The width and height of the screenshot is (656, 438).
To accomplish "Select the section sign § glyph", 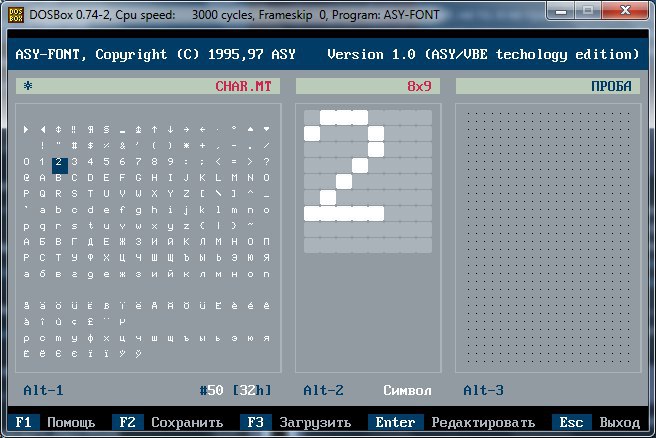I will click(106, 130).
